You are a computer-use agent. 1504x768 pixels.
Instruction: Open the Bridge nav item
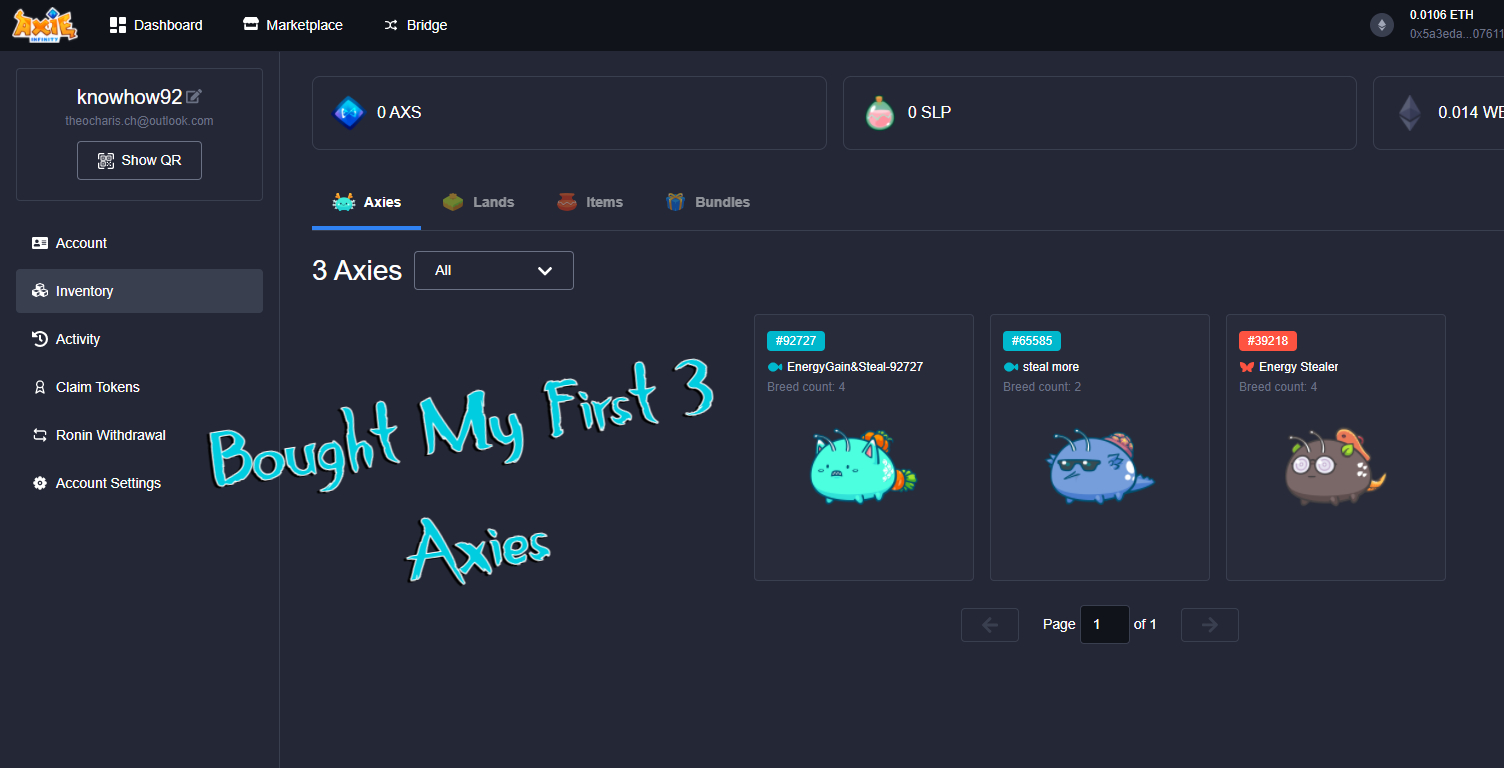click(x=415, y=25)
